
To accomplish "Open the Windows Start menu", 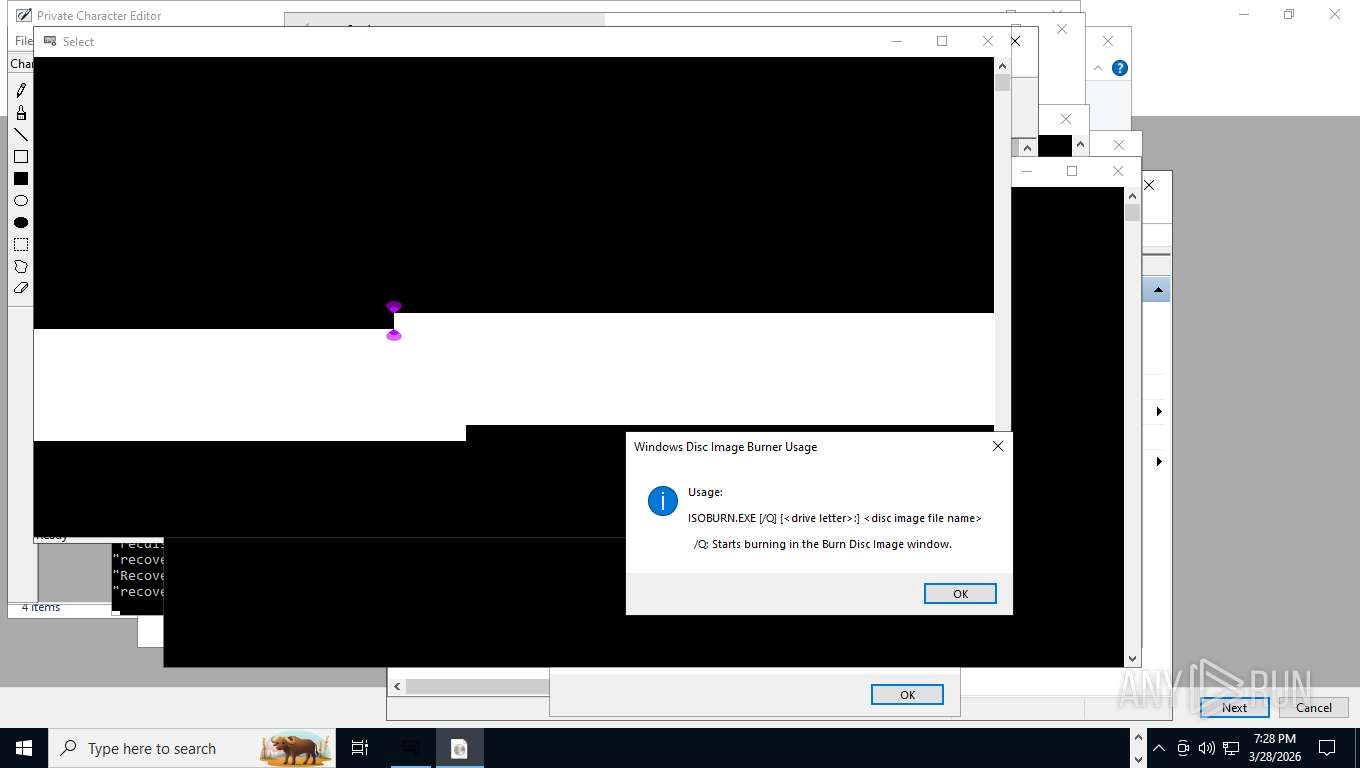I will point(24,748).
